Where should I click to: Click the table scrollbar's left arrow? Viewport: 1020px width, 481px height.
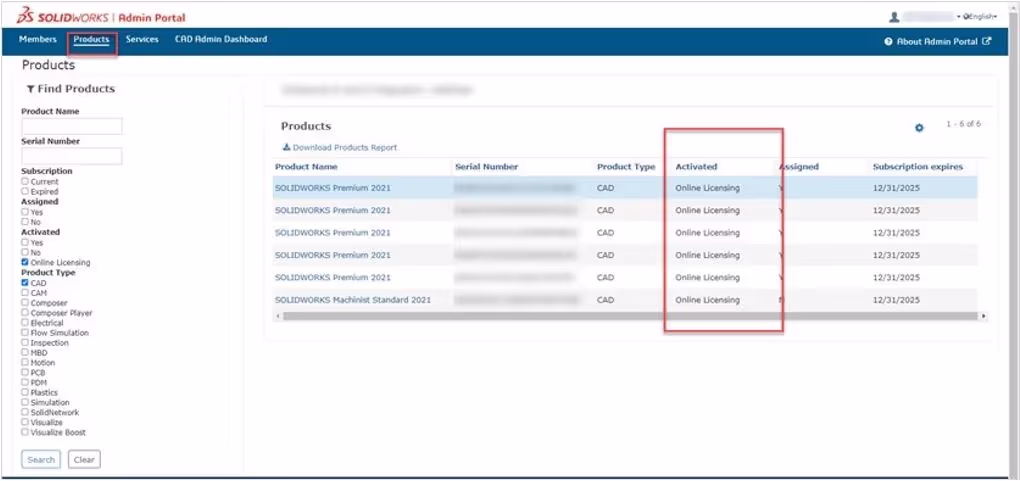[x=278, y=316]
